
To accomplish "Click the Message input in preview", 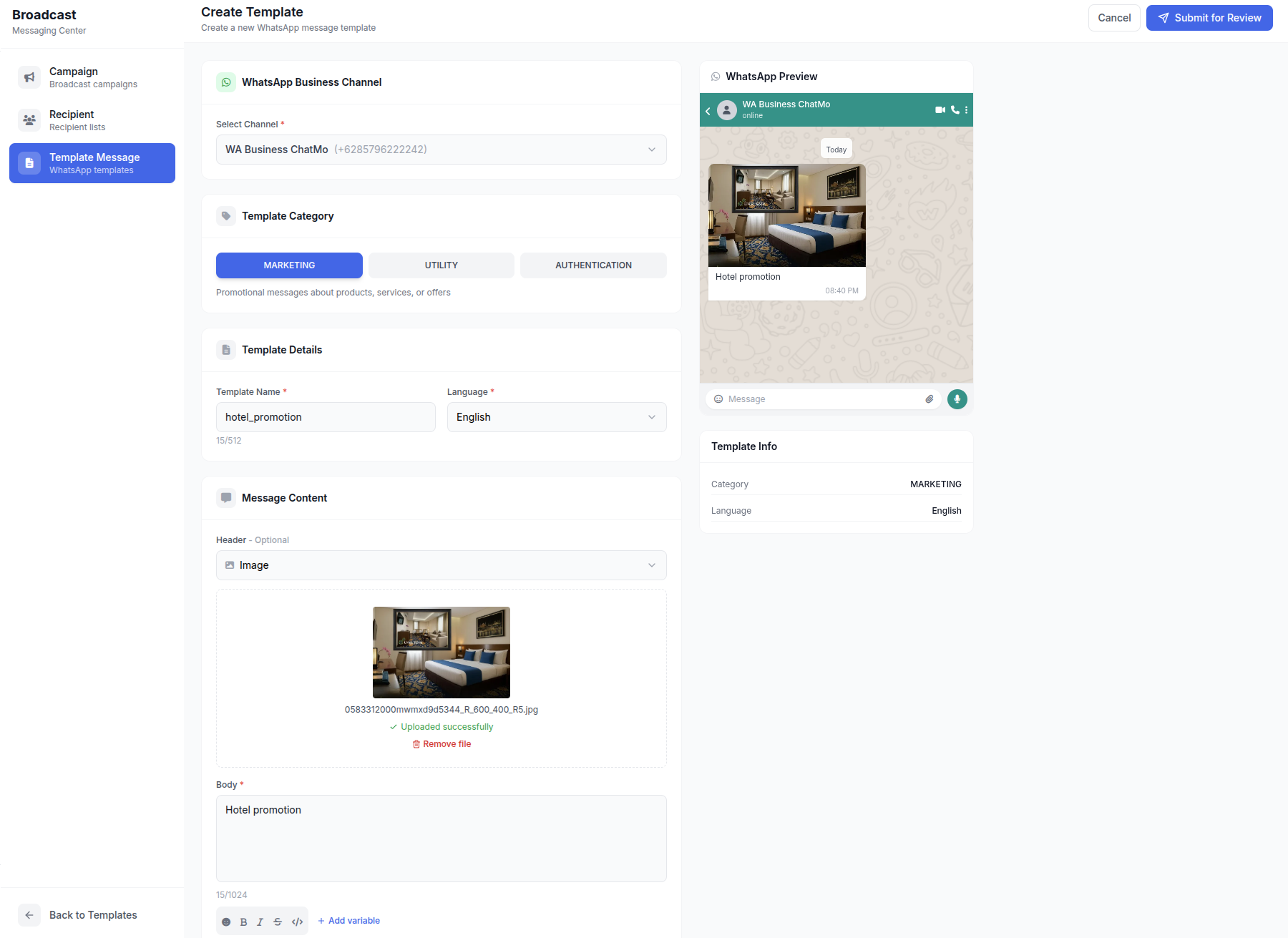I will [823, 399].
